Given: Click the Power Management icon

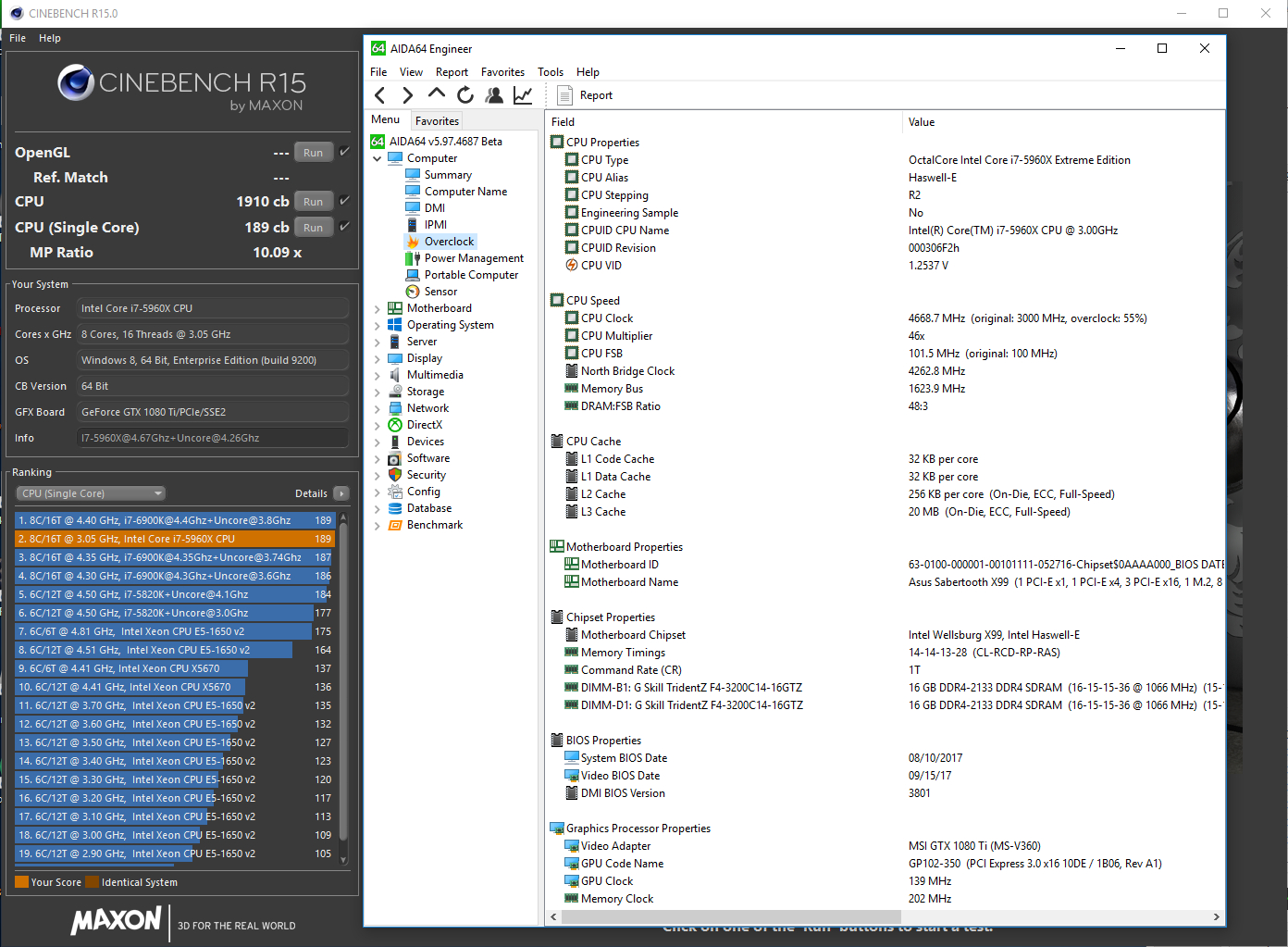Looking at the screenshot, I should click(x=413, y=258).
